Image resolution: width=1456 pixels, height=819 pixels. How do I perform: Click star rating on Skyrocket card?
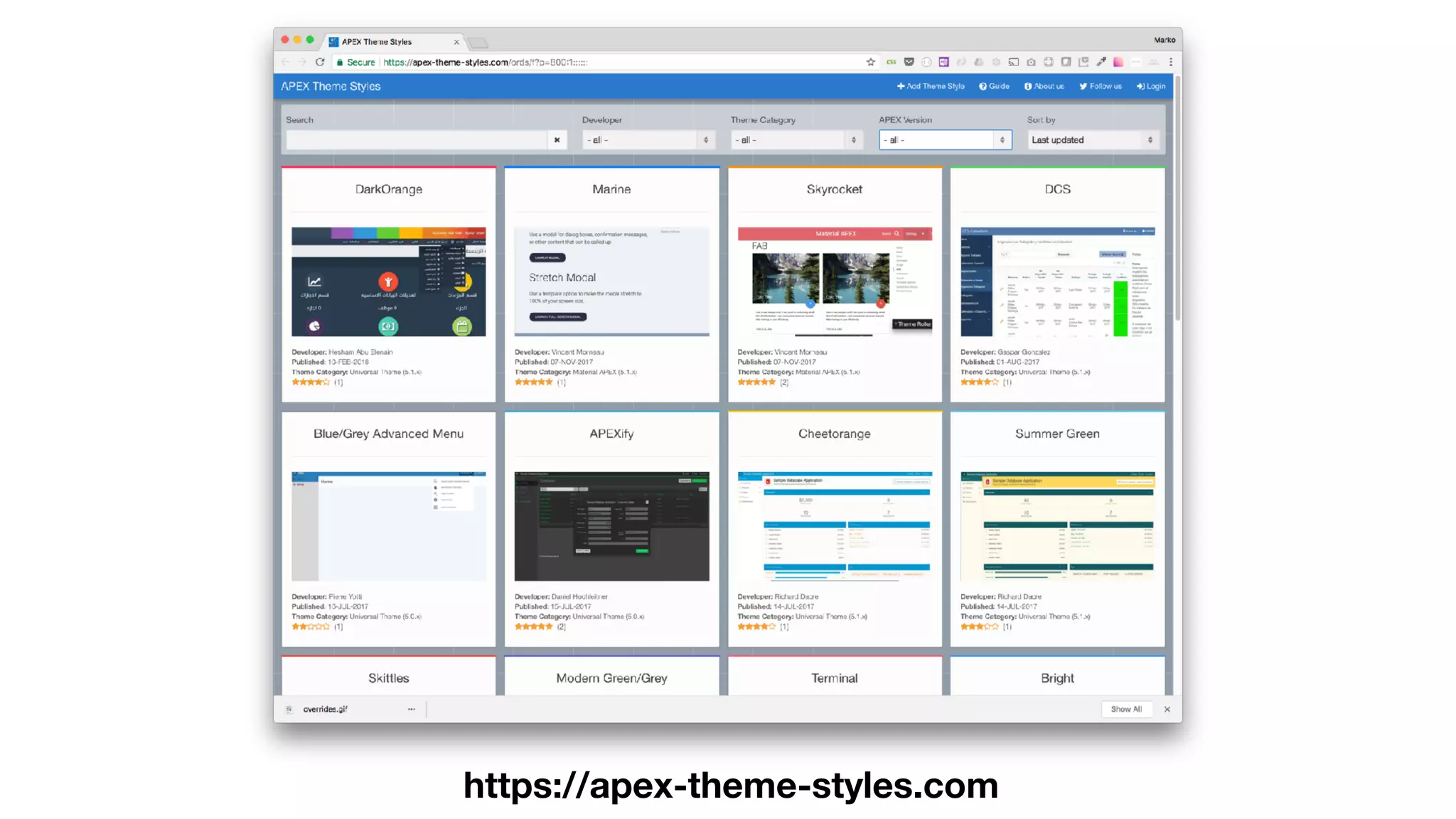(x=757, y=382)
